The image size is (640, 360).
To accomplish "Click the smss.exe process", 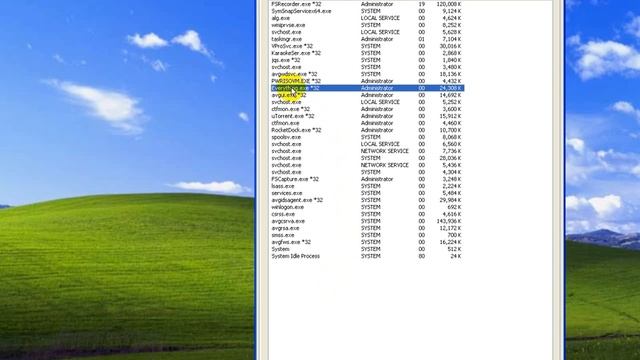I will point(367,235).
